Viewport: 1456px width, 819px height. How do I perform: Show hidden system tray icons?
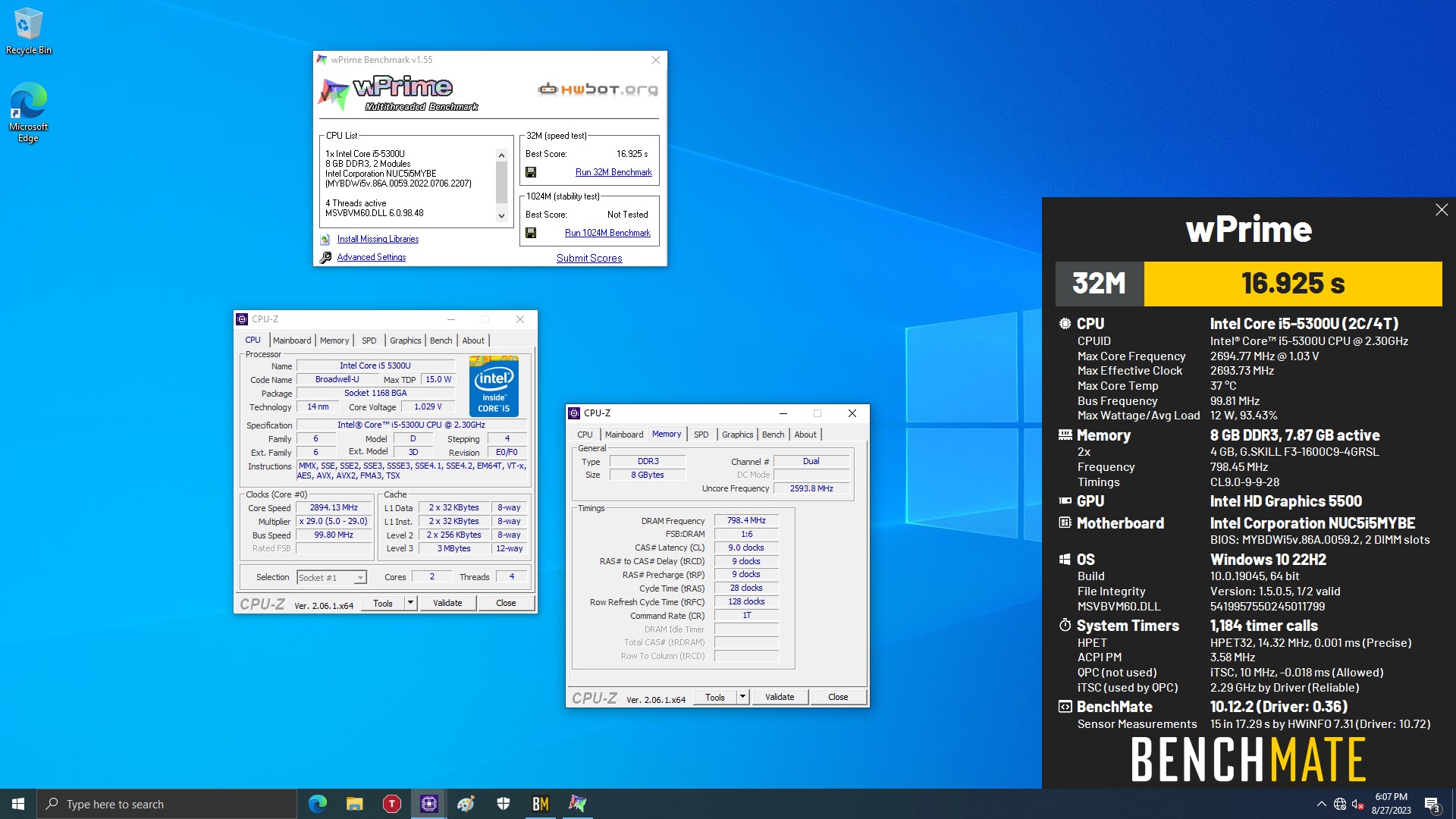(x=1321, y=804)
